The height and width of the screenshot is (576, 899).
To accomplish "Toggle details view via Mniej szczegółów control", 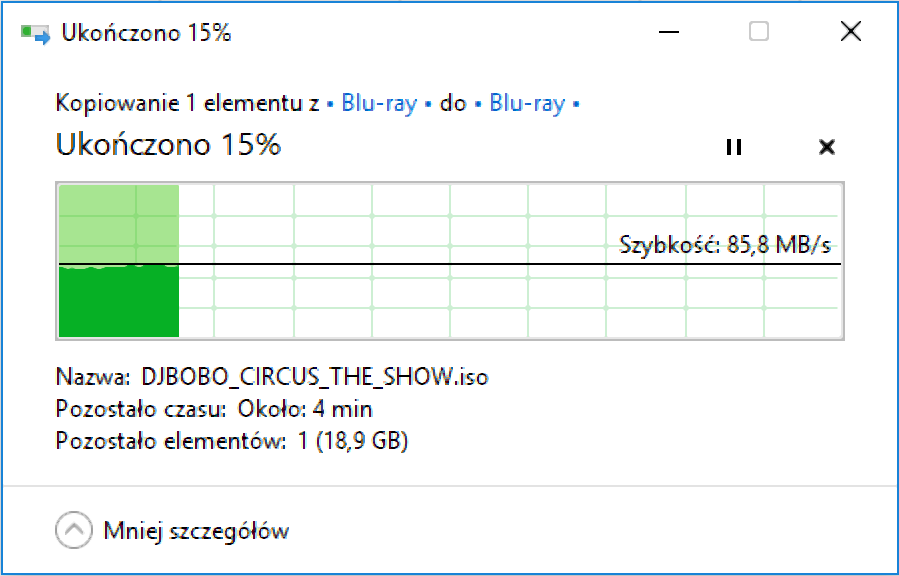I will point(196,530).
